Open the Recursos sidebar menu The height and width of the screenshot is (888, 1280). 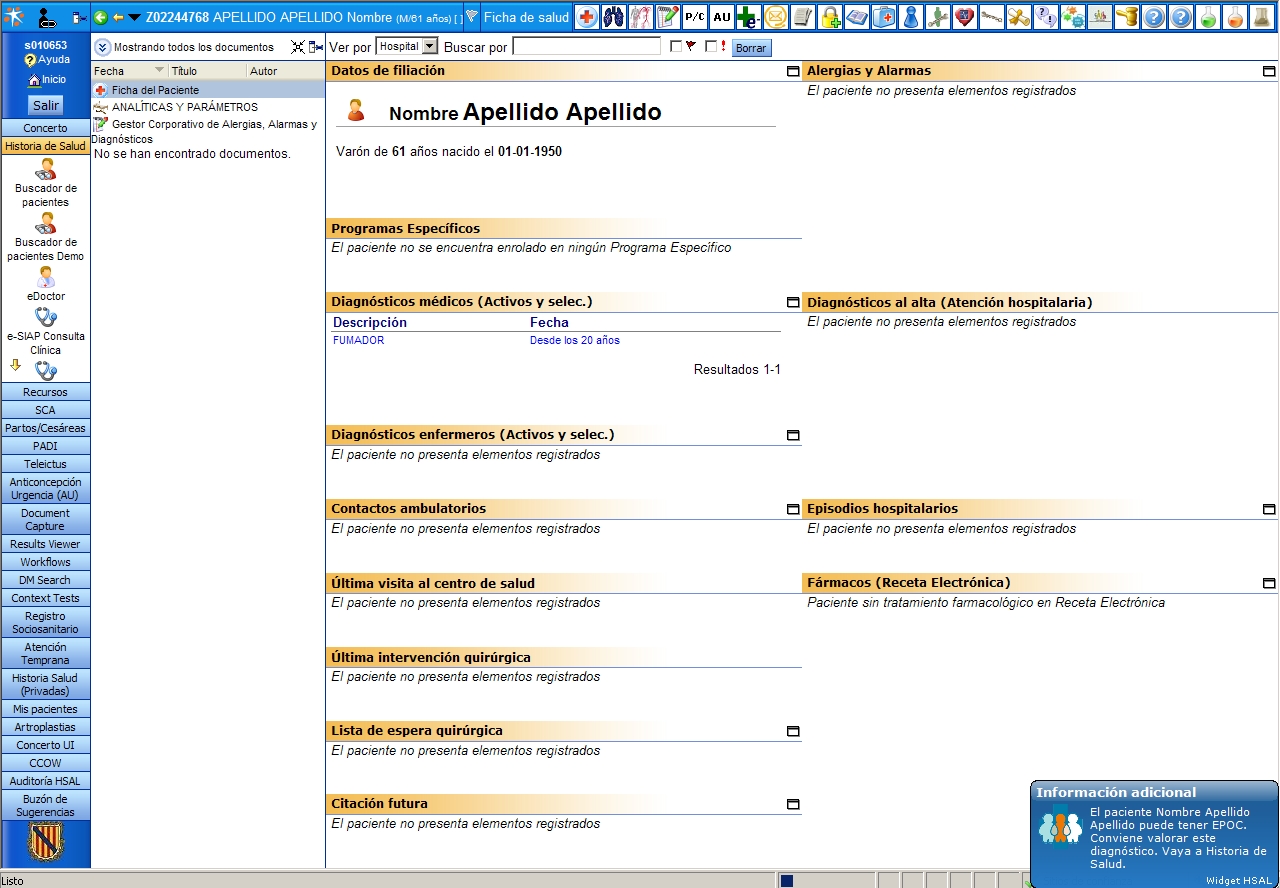pos(45,392)
